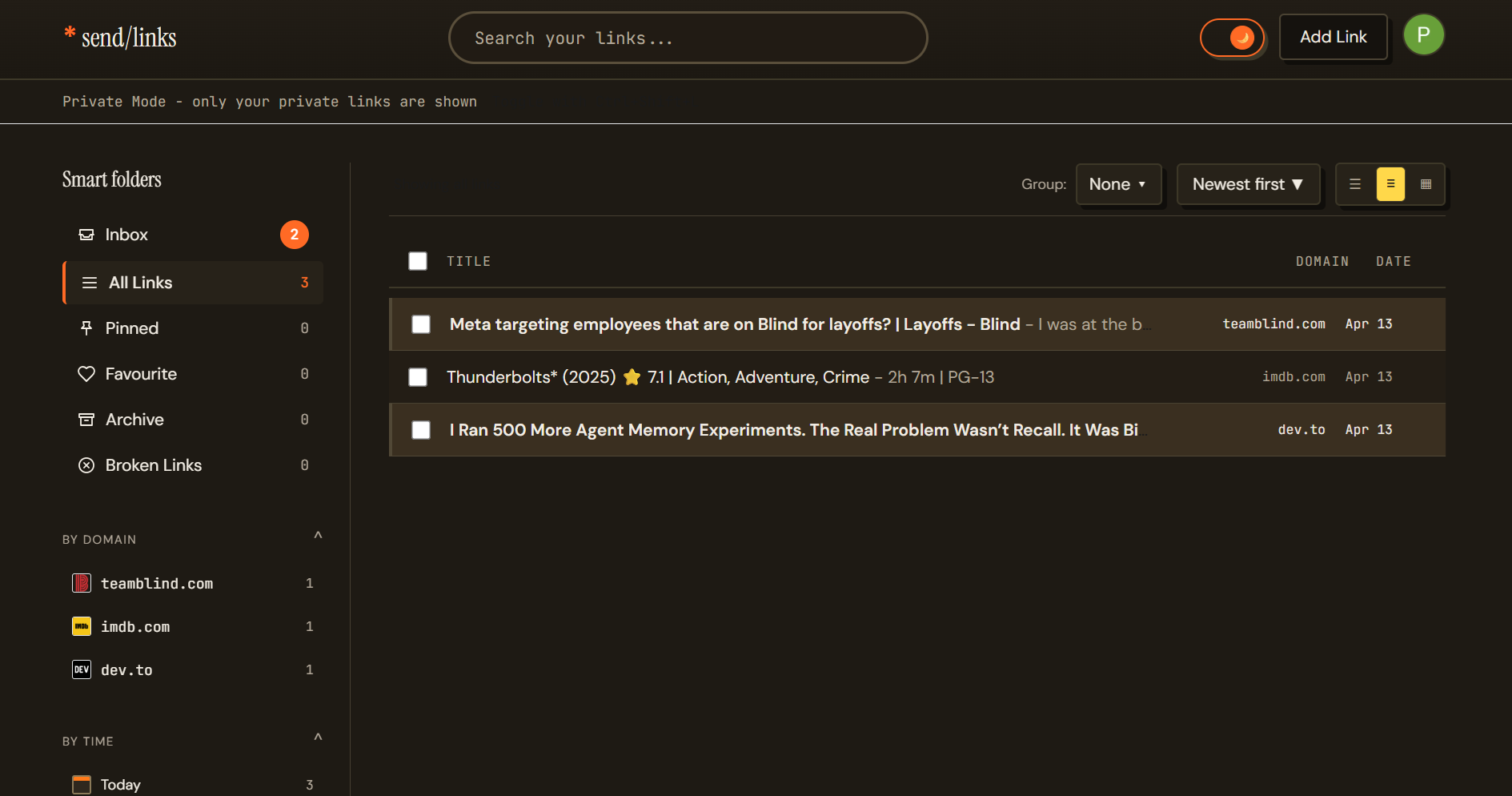Filter by teamblind.com domain in sidebar

pyautogui.click(x=193, y=583)
